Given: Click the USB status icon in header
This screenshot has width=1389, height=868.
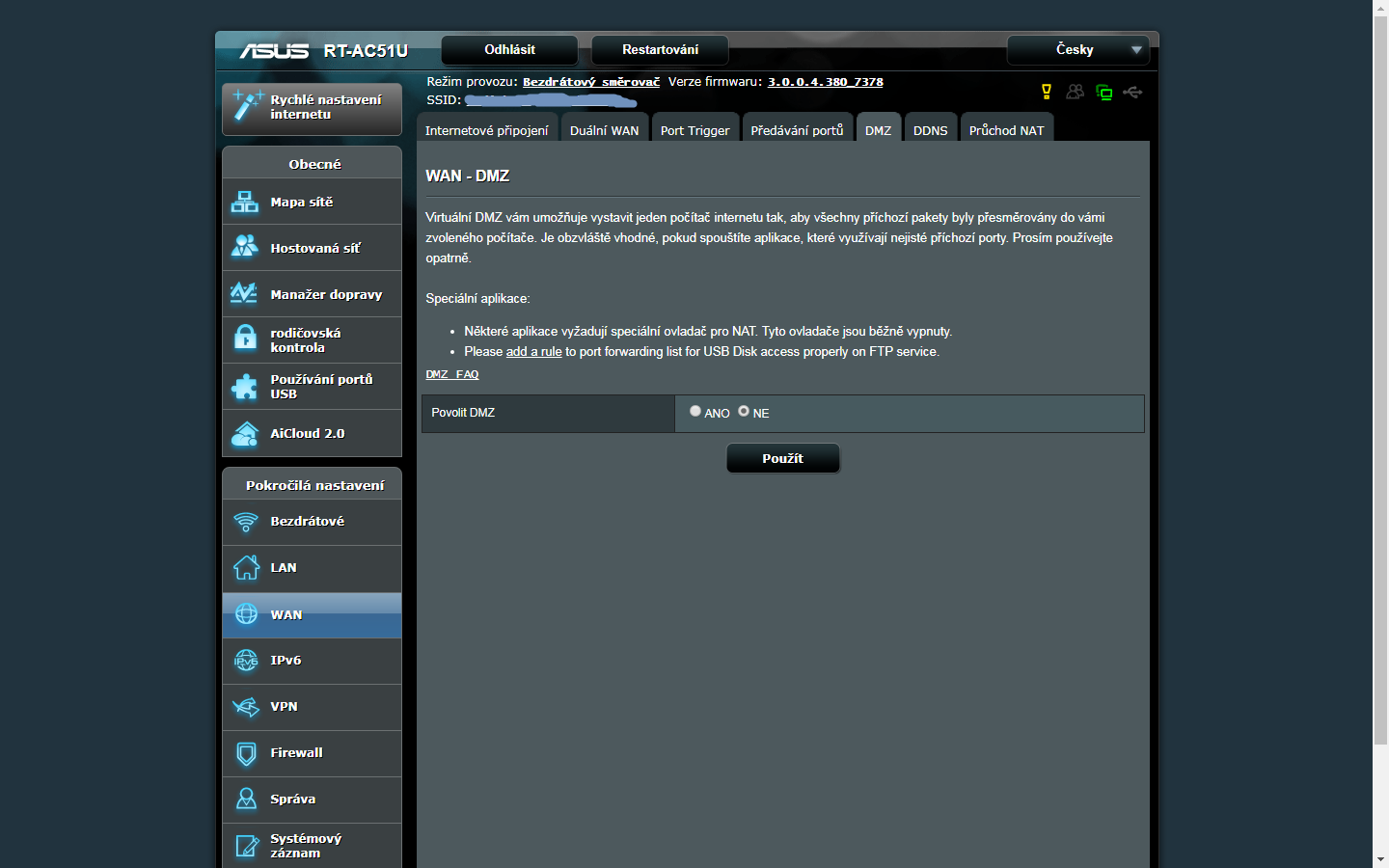Looking at the screenshot, I should point(1132,92).
